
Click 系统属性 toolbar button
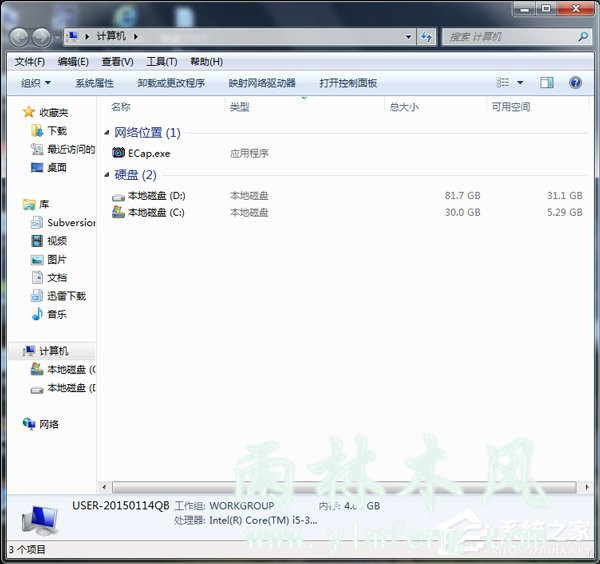click(x=95, y=83)
